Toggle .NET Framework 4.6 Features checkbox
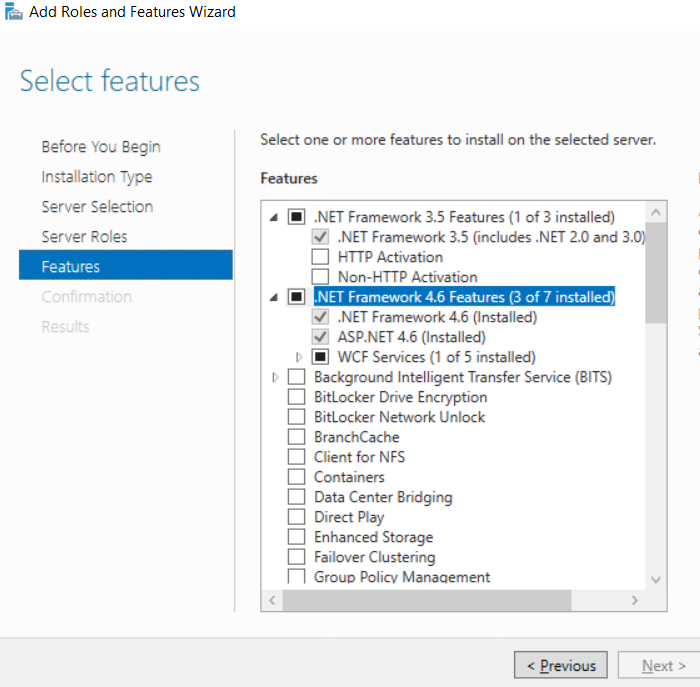This screenshot has width=700, height=687. 296,297
